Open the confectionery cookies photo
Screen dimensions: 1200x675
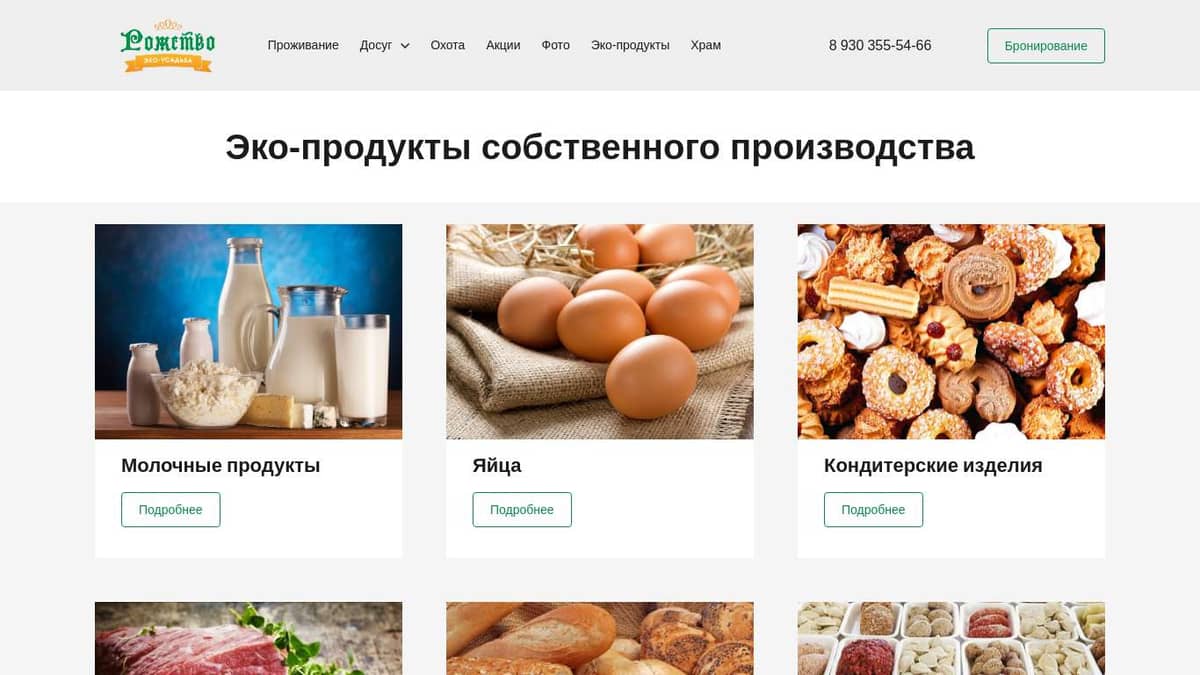(x=951, y=332)
